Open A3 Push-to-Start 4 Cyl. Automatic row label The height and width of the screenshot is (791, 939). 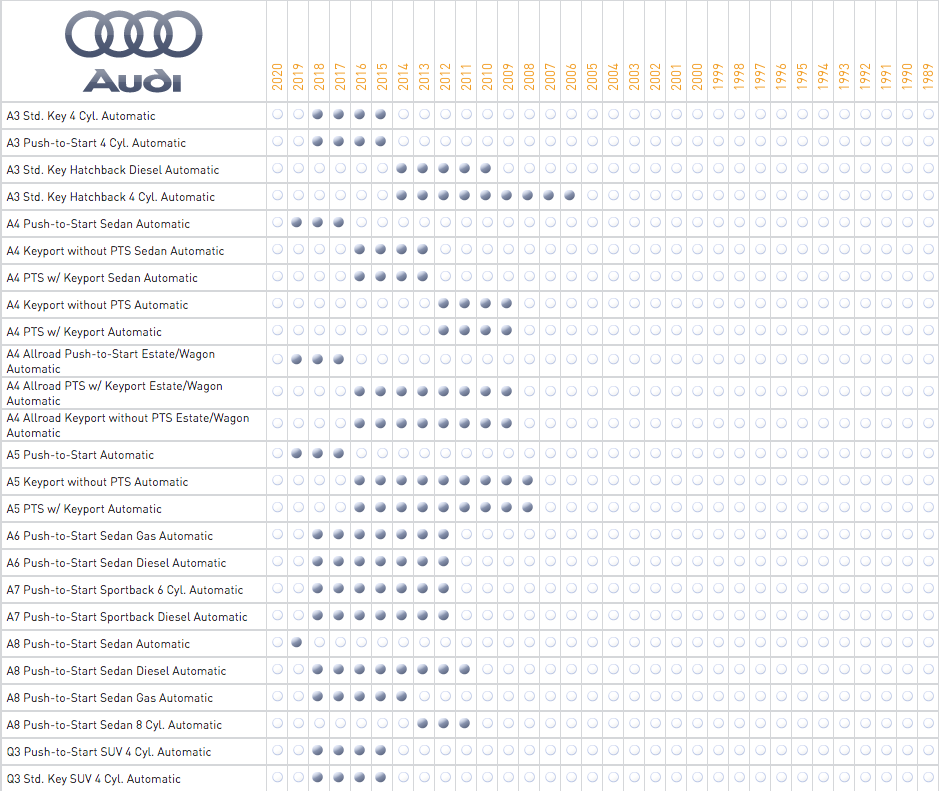[x=96, y=143]
